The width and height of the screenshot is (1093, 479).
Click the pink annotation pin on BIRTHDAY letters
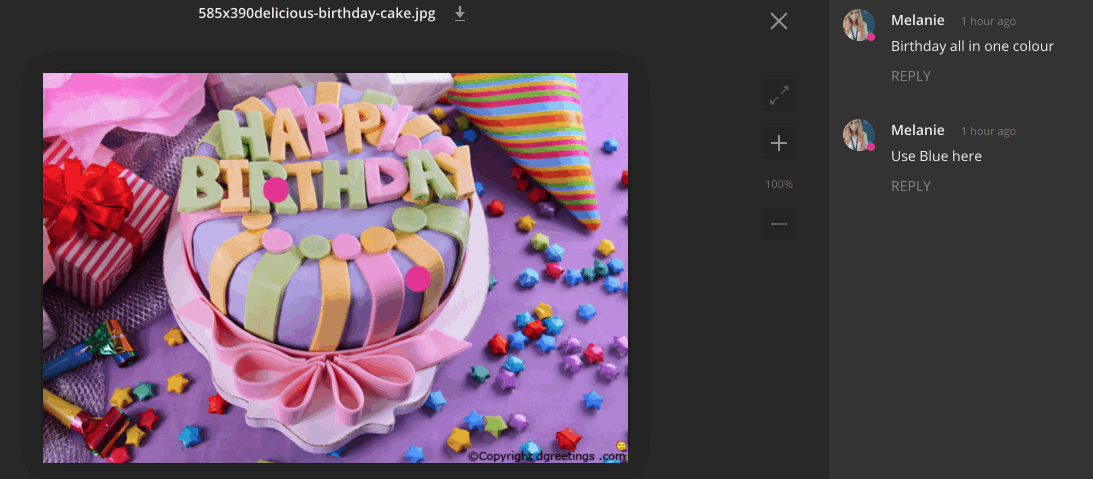276,189
